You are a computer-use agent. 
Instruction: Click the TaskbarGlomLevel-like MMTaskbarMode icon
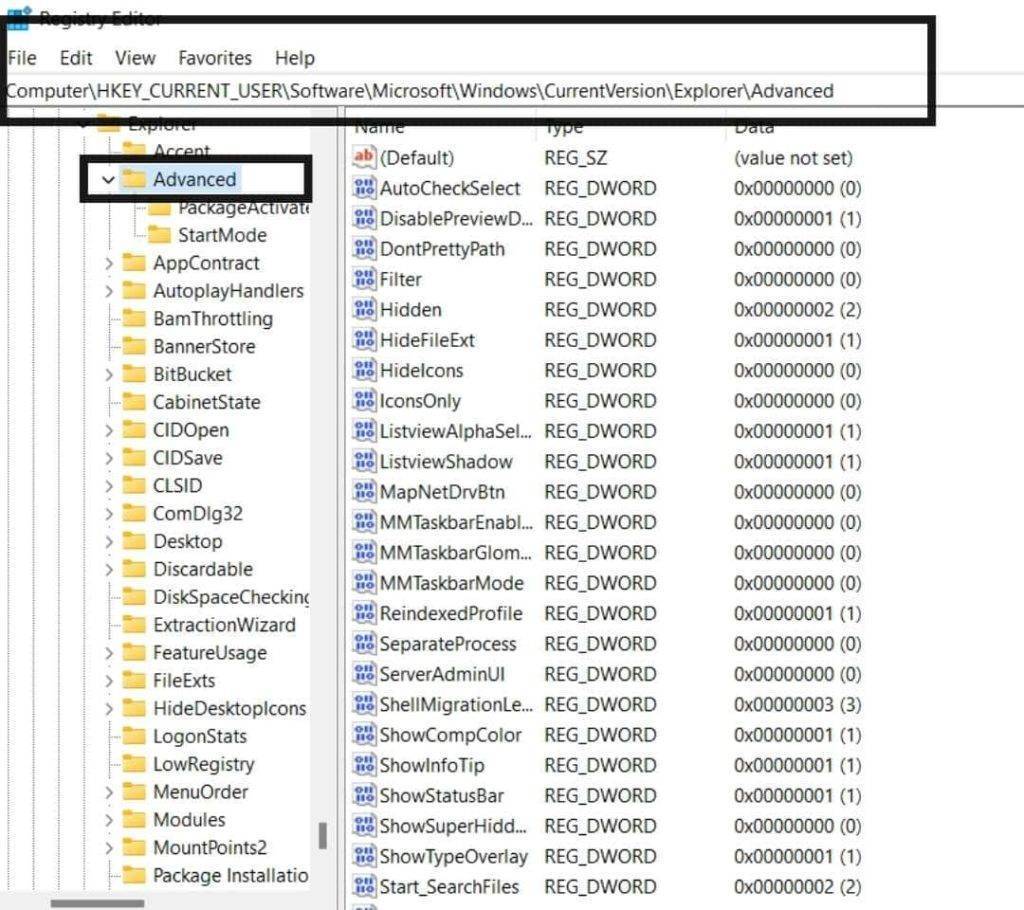(364, 582)
